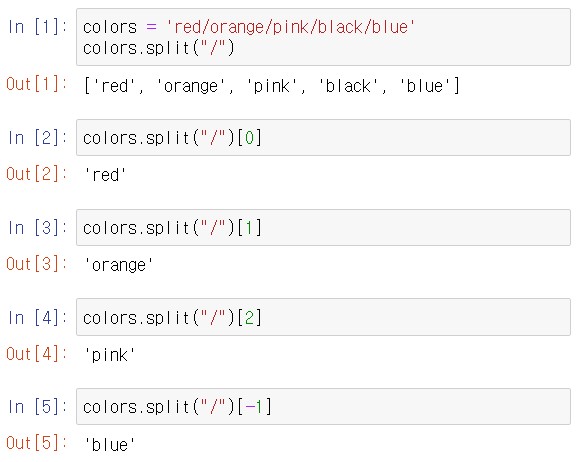
Task: Select the In [2] prompt label
Action: (38, 138)
